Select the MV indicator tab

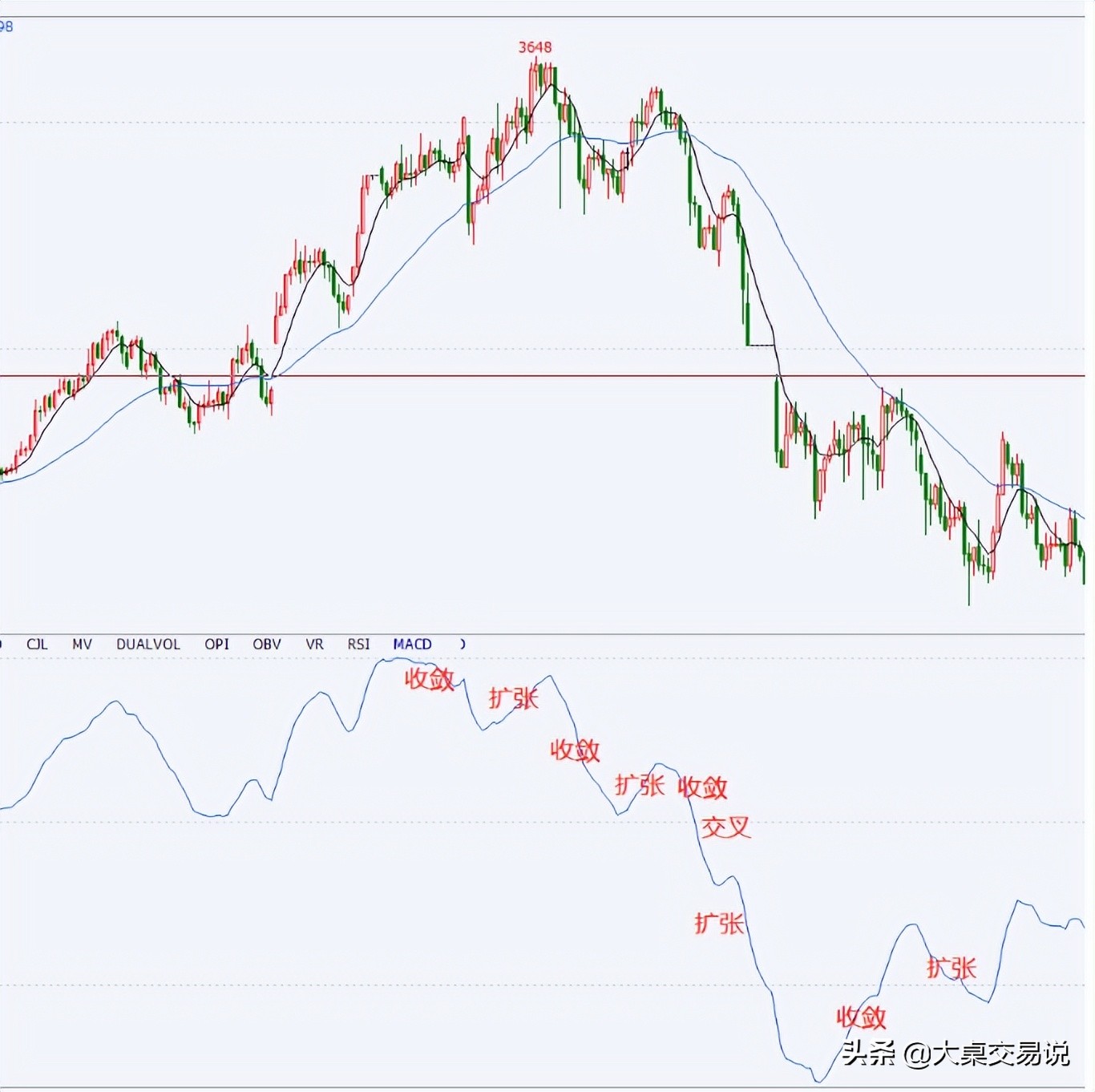(82, 644)
